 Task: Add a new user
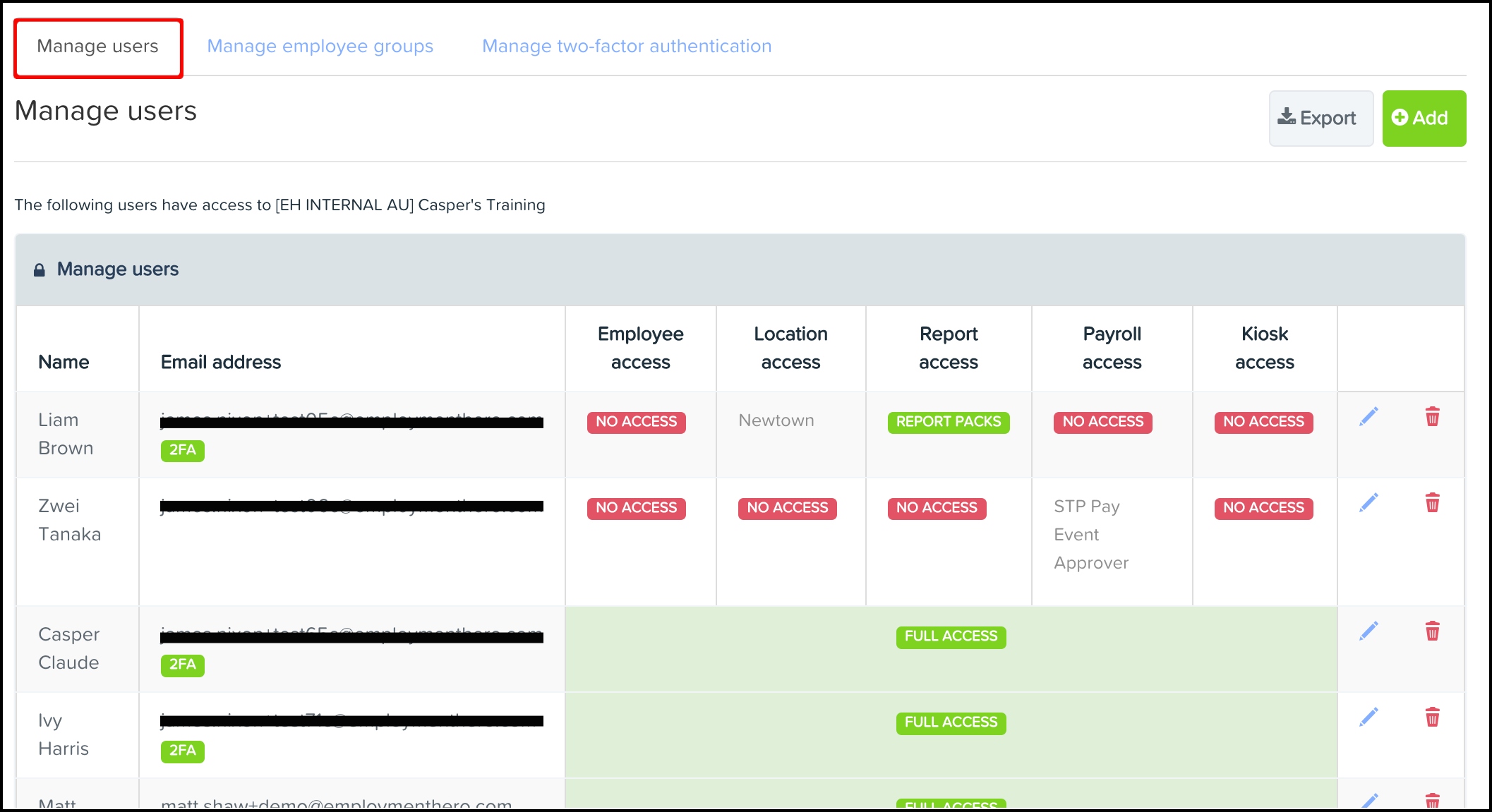tap(1424, 118)
